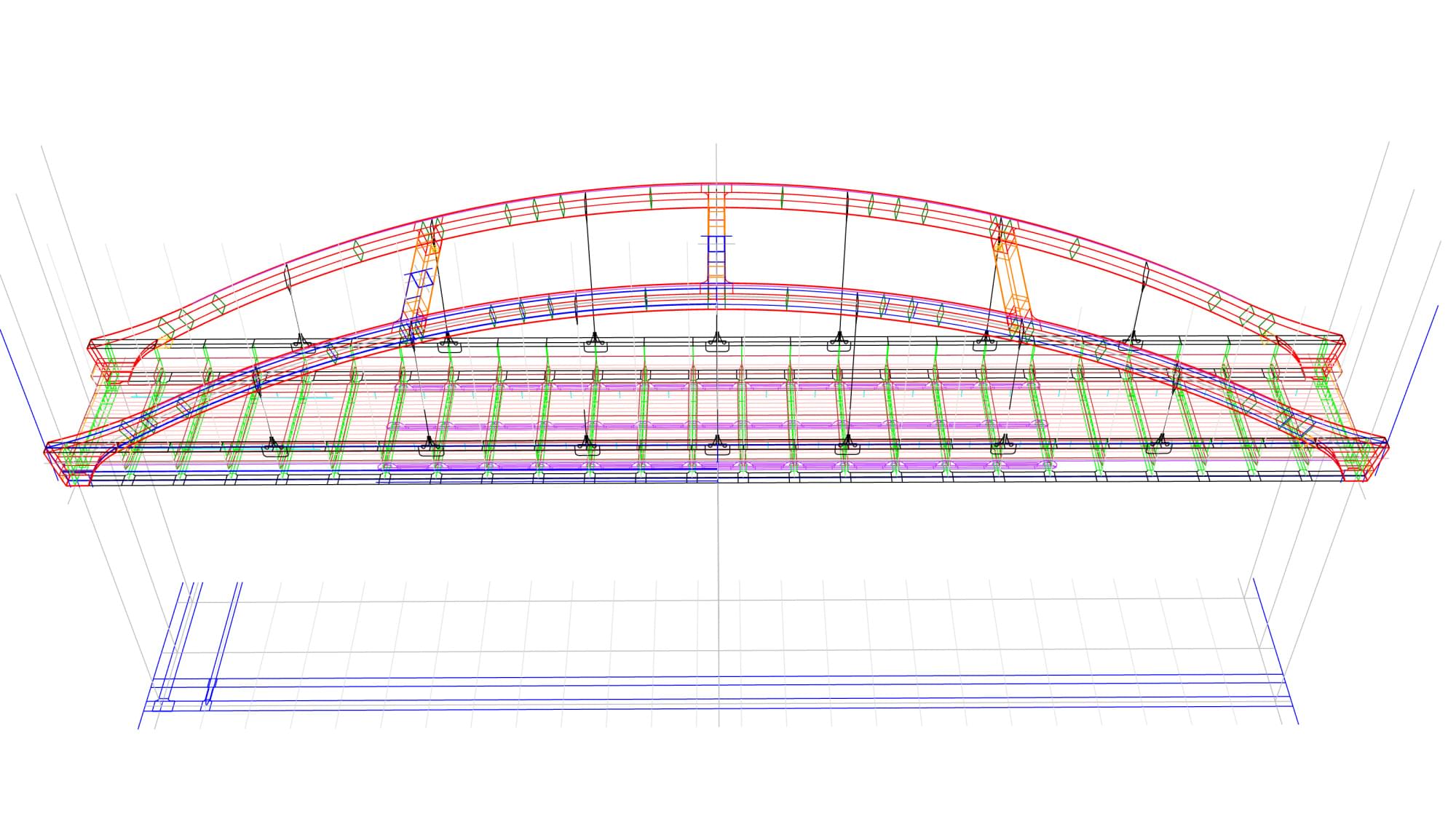This screenshot has height=819, width=1456.
Task: Select the right orange inclined brace between arches
Action: [x=1011, y=275]
